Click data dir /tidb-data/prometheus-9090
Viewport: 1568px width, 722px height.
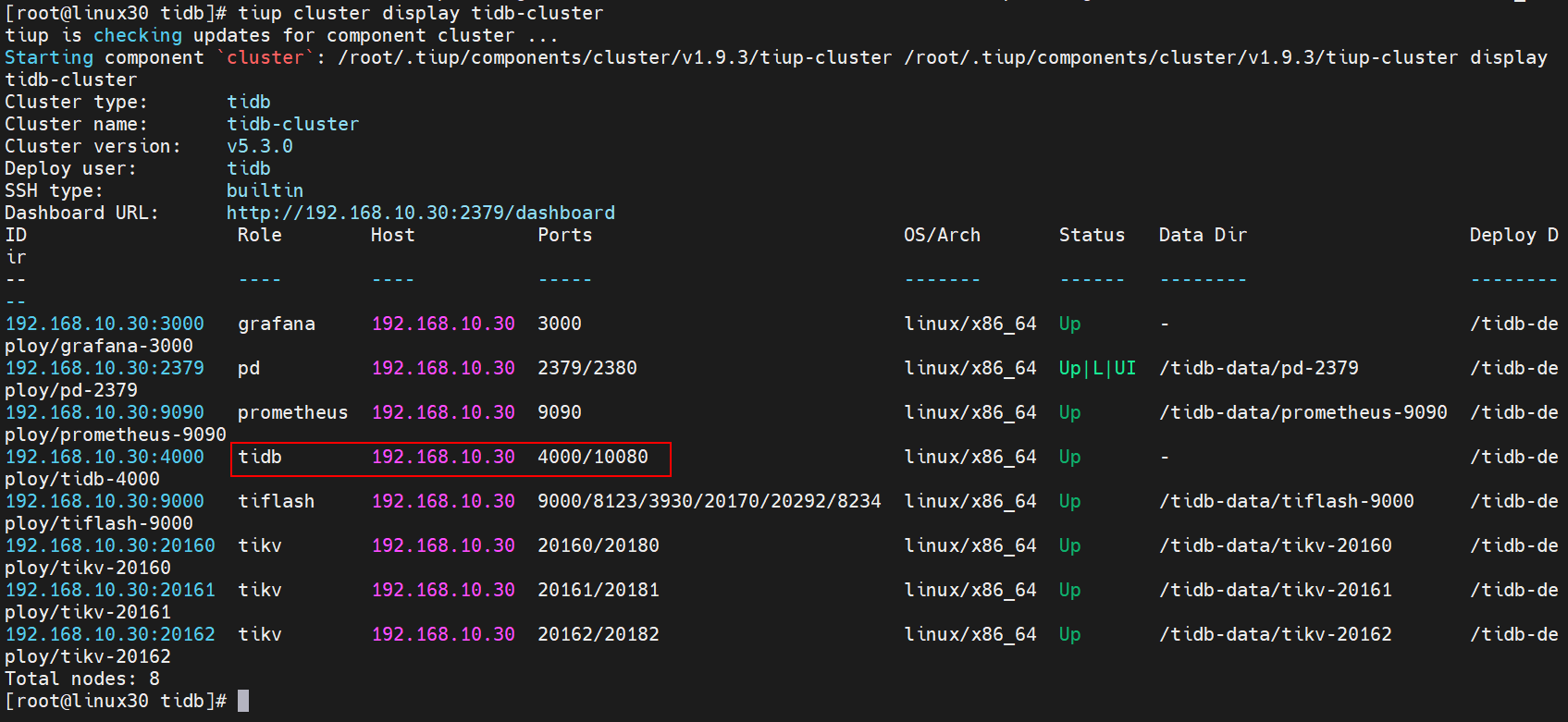(x=1303, y=412)
